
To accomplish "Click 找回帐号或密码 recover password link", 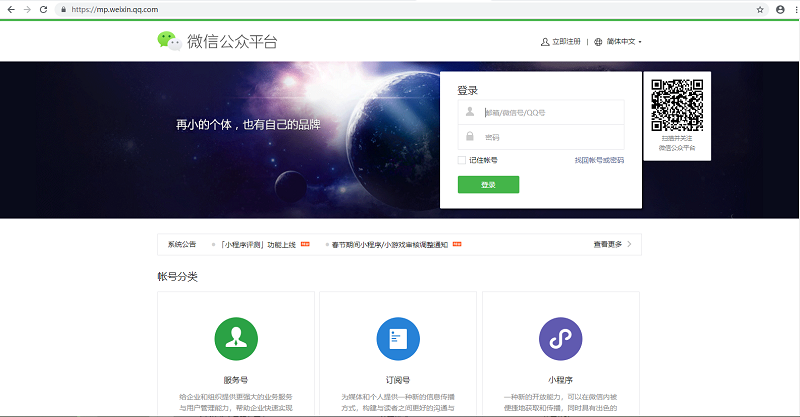I will 599,160.
